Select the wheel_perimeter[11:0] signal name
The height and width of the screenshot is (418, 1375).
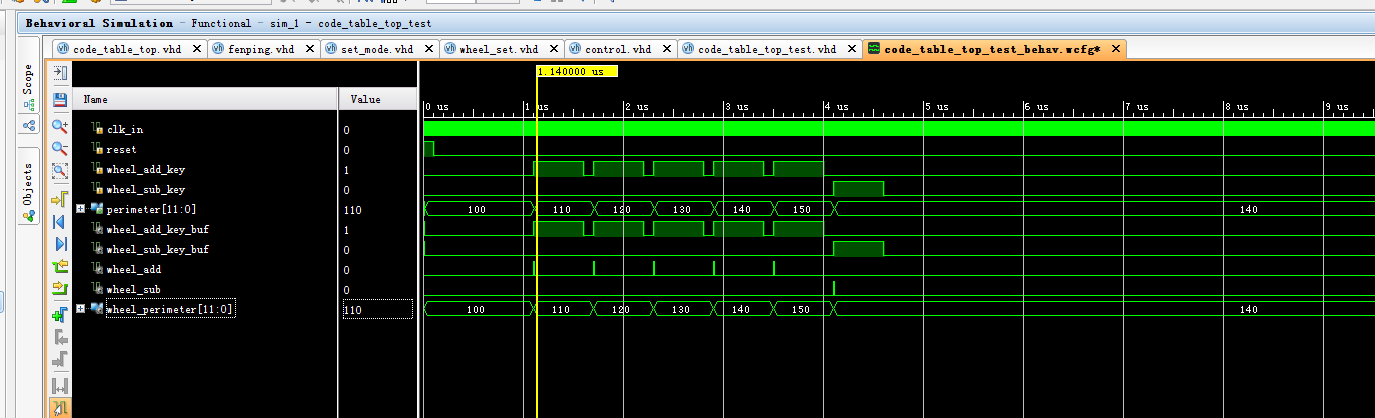169,309
